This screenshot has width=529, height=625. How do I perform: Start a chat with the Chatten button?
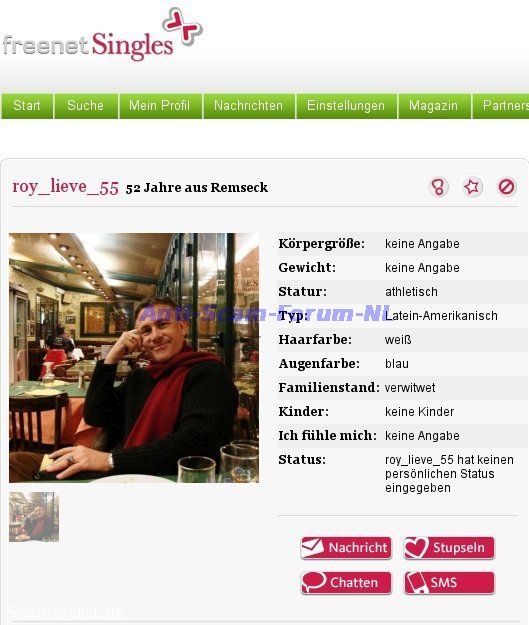[x=346, y=583]
